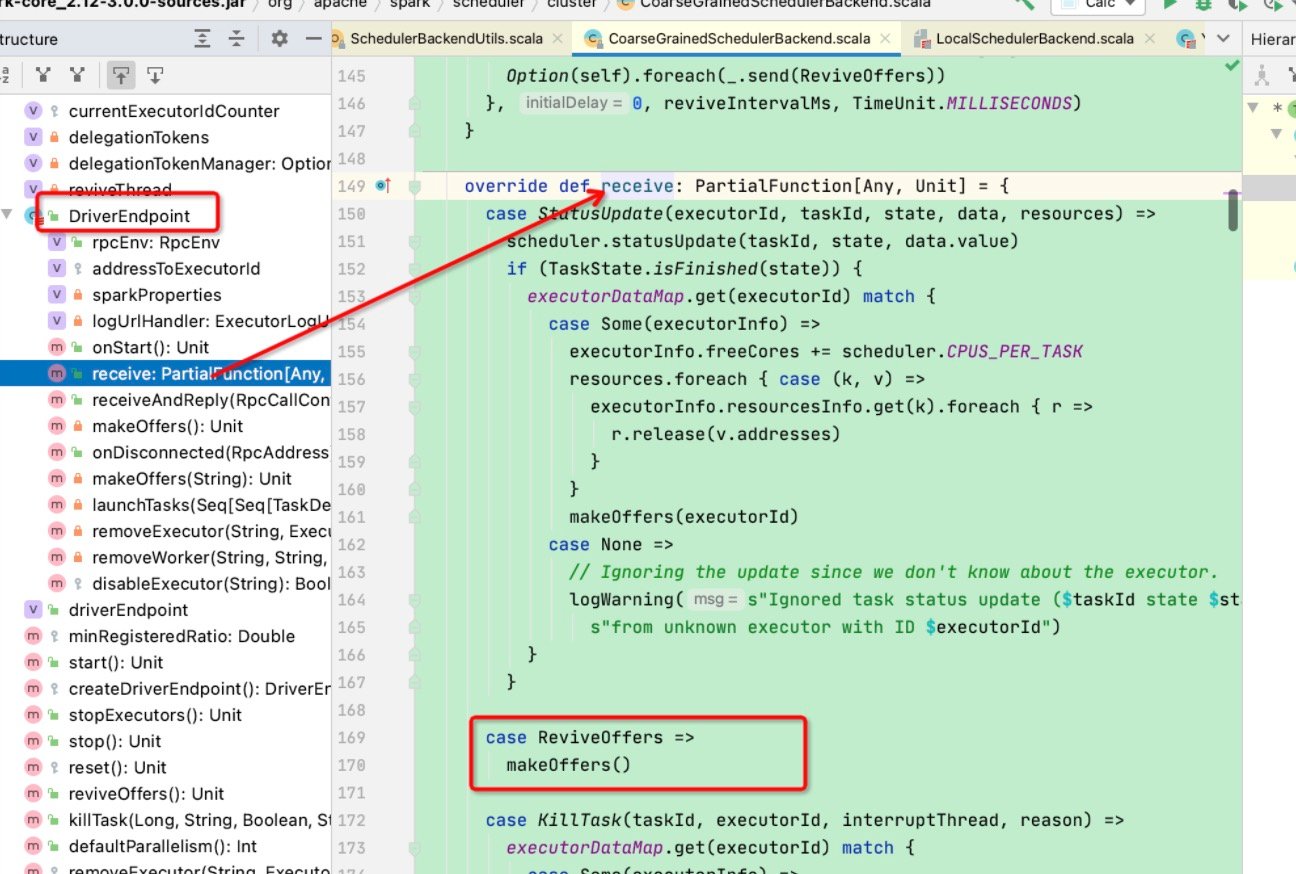Collapse the top node in Hierarchy panel

[1253, 108]
